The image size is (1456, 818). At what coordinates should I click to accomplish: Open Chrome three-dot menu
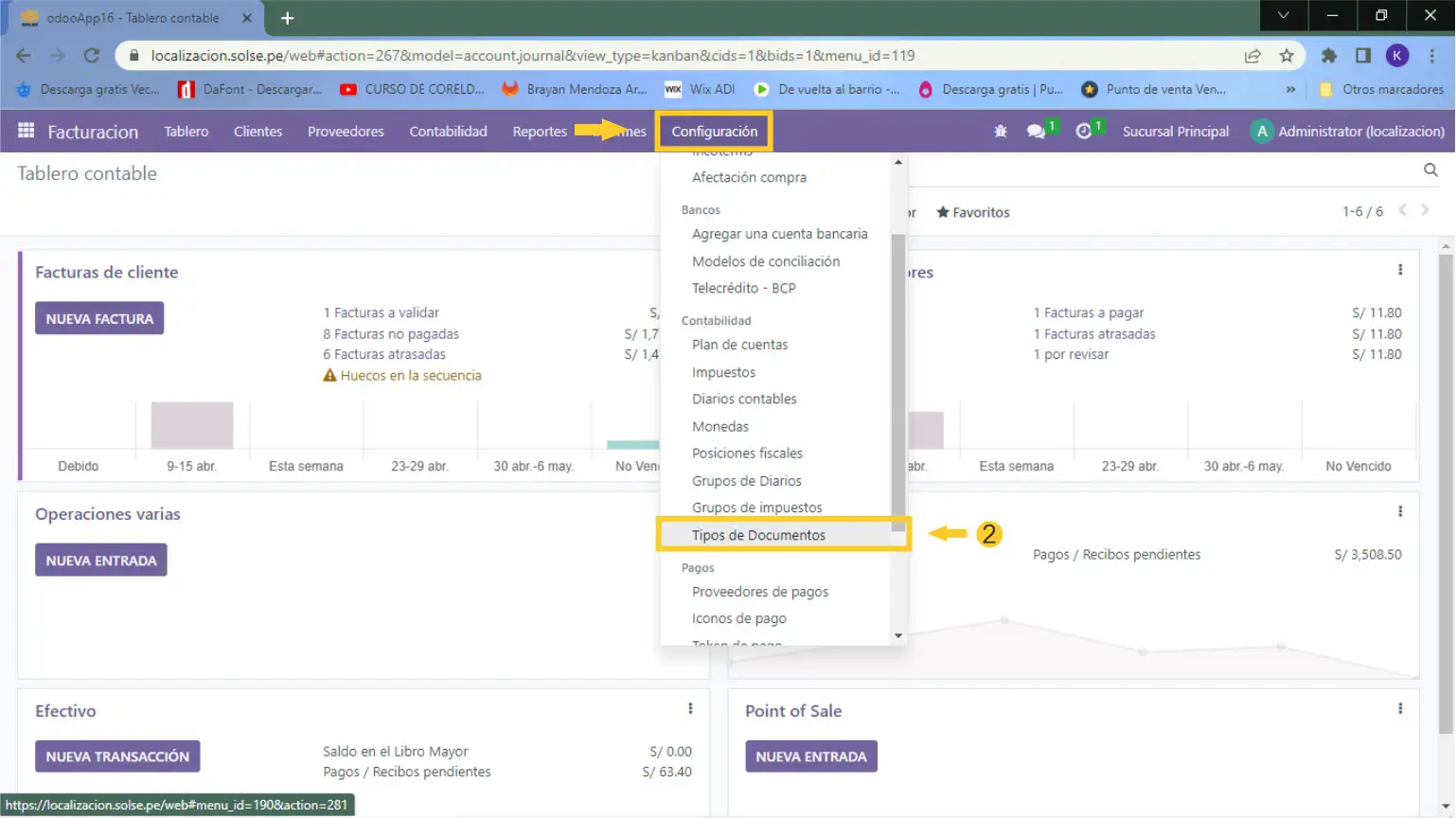click(1432, 56)
